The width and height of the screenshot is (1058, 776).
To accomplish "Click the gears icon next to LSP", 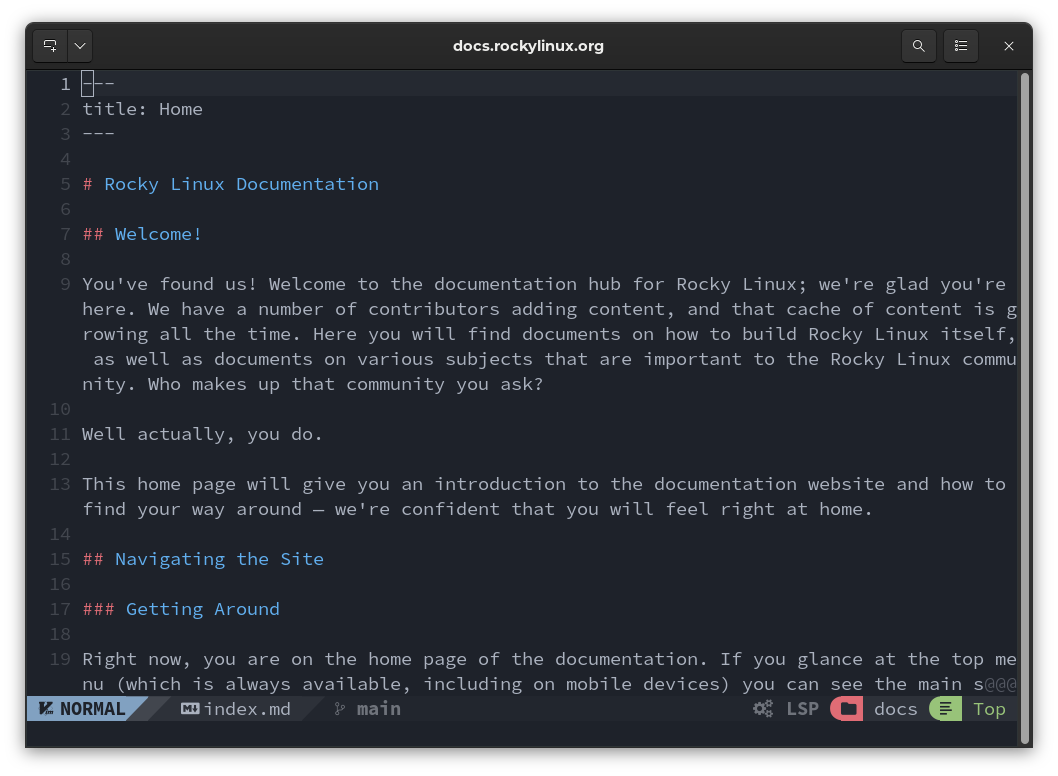I will click(763, 709).
